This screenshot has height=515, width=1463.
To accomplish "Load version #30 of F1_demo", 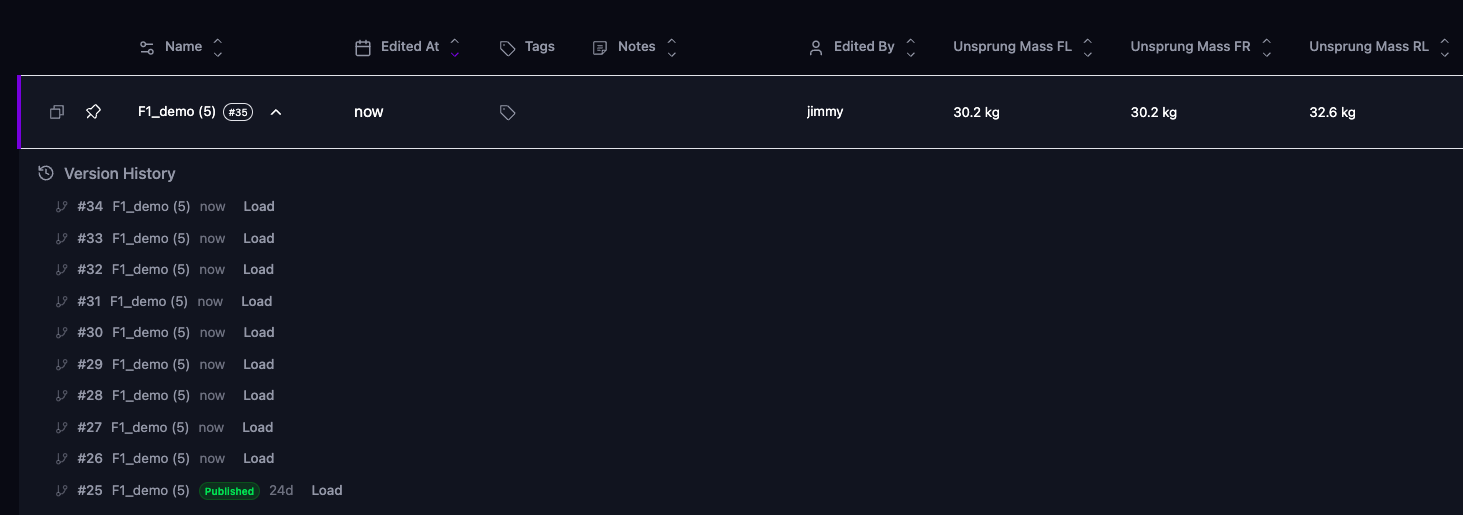I will 259,333.
